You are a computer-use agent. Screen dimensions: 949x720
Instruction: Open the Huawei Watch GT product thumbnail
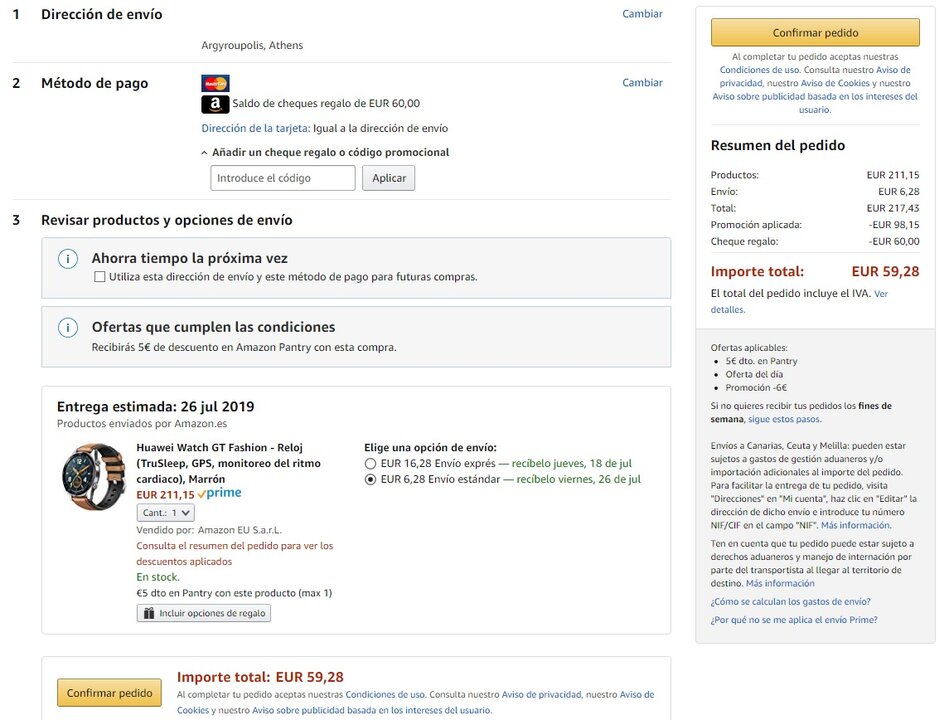[x=93, y=477]
